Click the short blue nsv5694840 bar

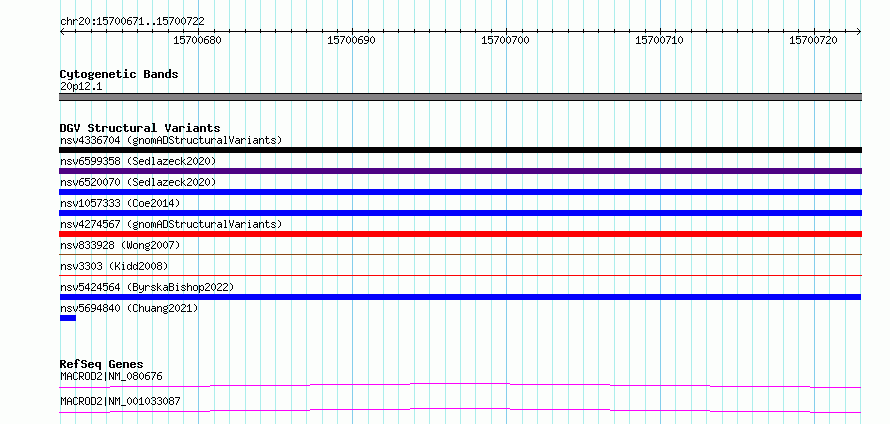(68, 318)
